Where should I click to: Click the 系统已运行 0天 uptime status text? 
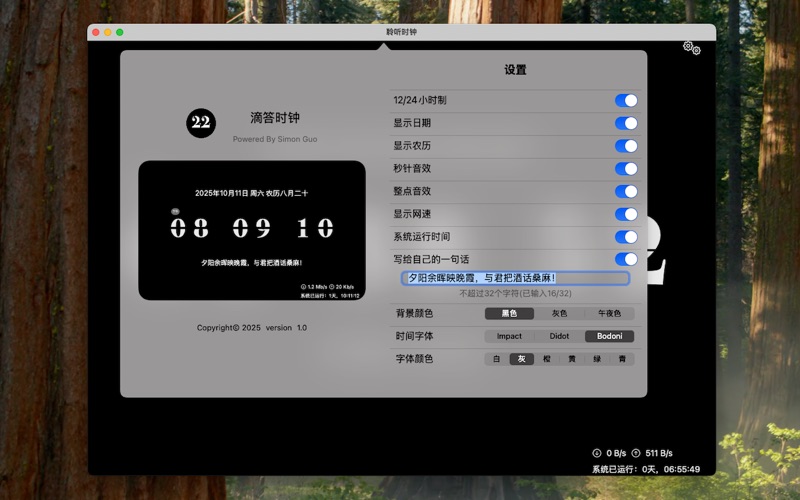click(x=646, y=469)
